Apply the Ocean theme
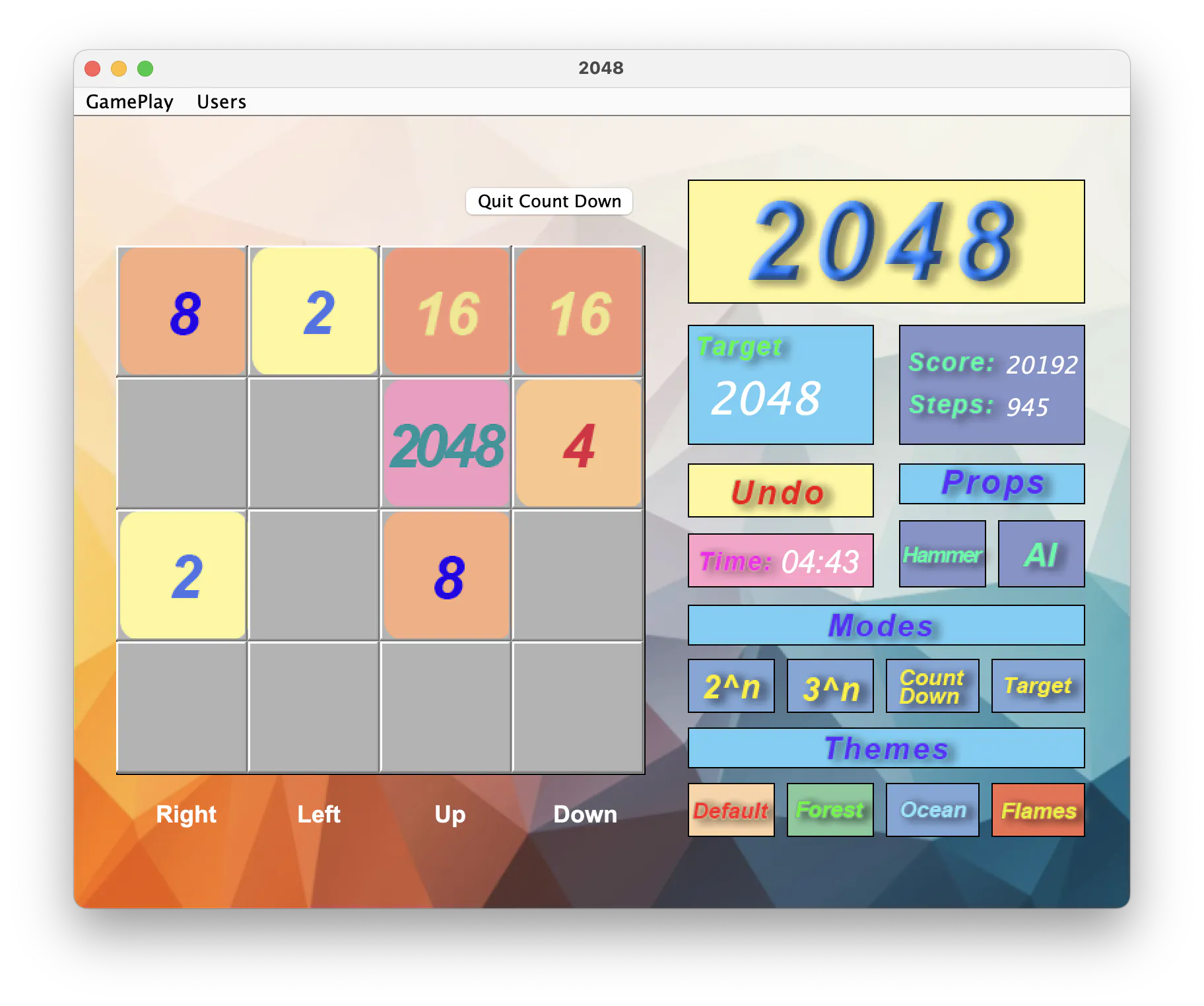 pos(932,810)
